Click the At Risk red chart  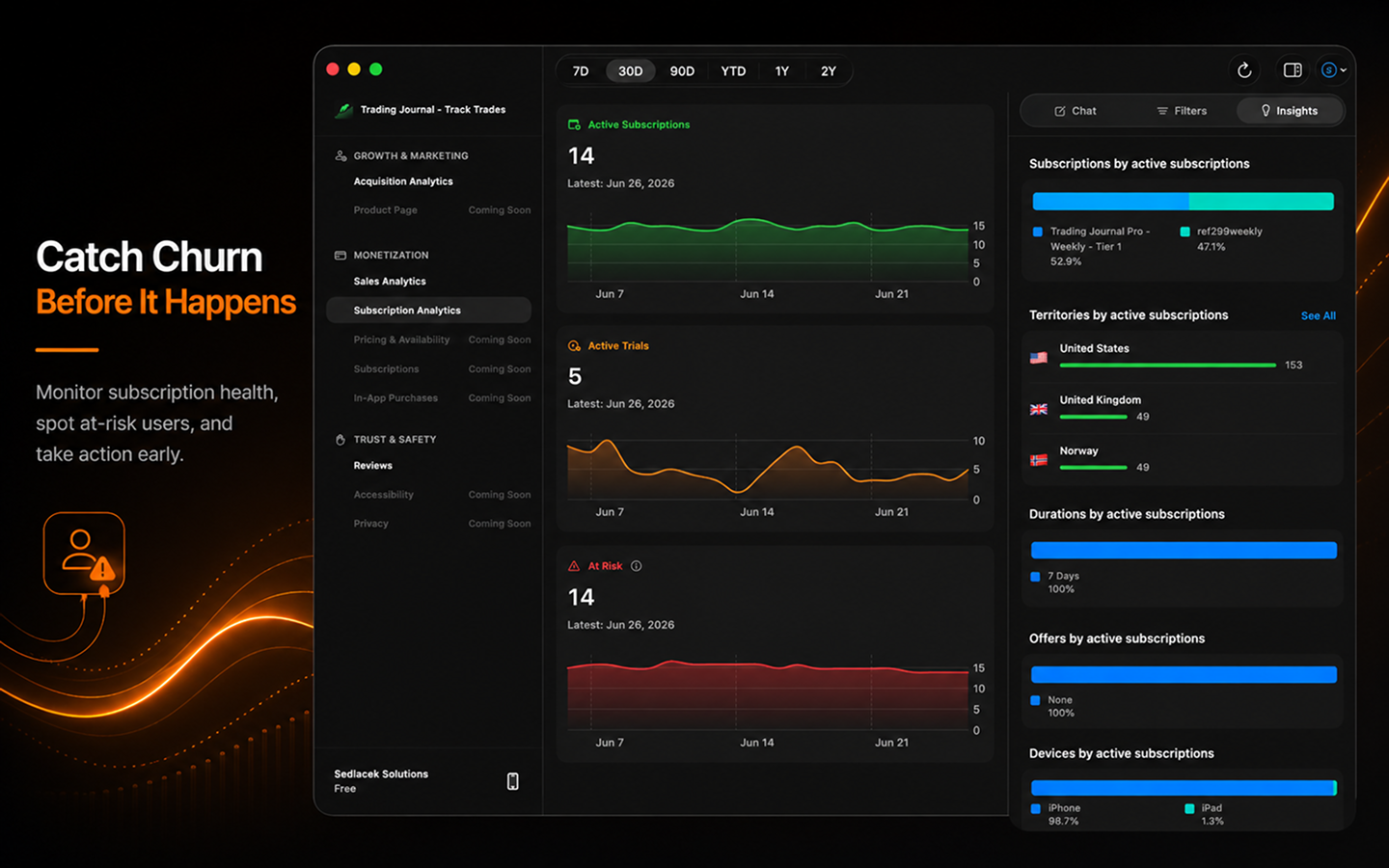coord(768,695)
